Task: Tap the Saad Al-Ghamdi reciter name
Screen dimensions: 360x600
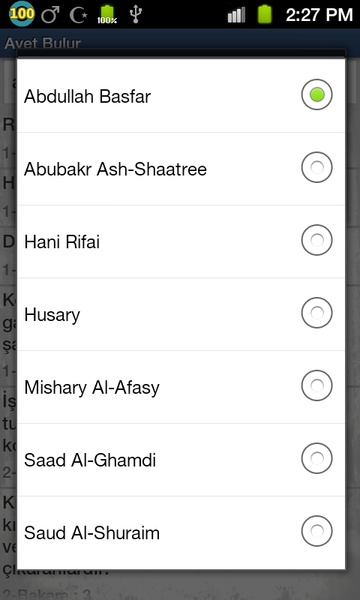Action: tap(90, 460)
